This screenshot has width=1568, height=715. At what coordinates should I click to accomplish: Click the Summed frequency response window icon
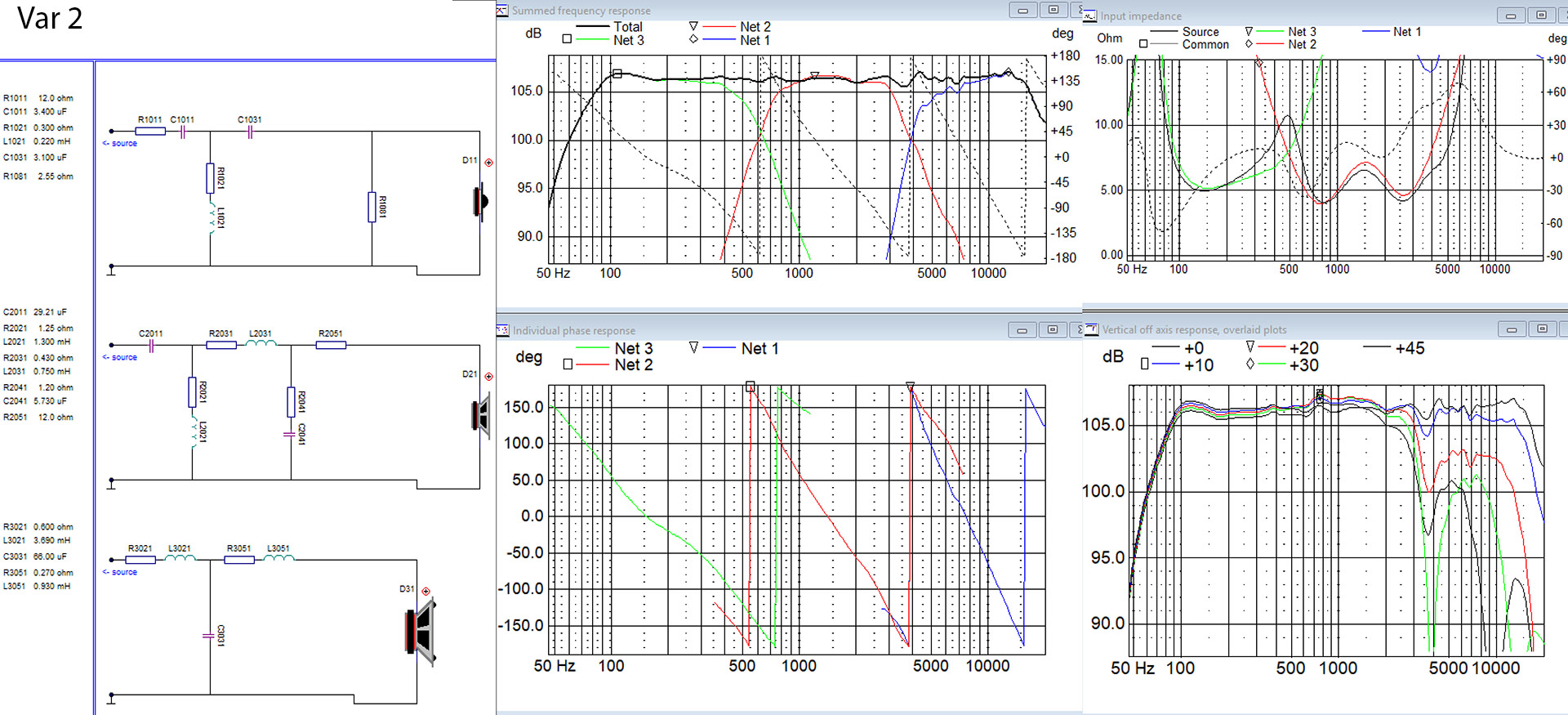click(x=502, y=11)
